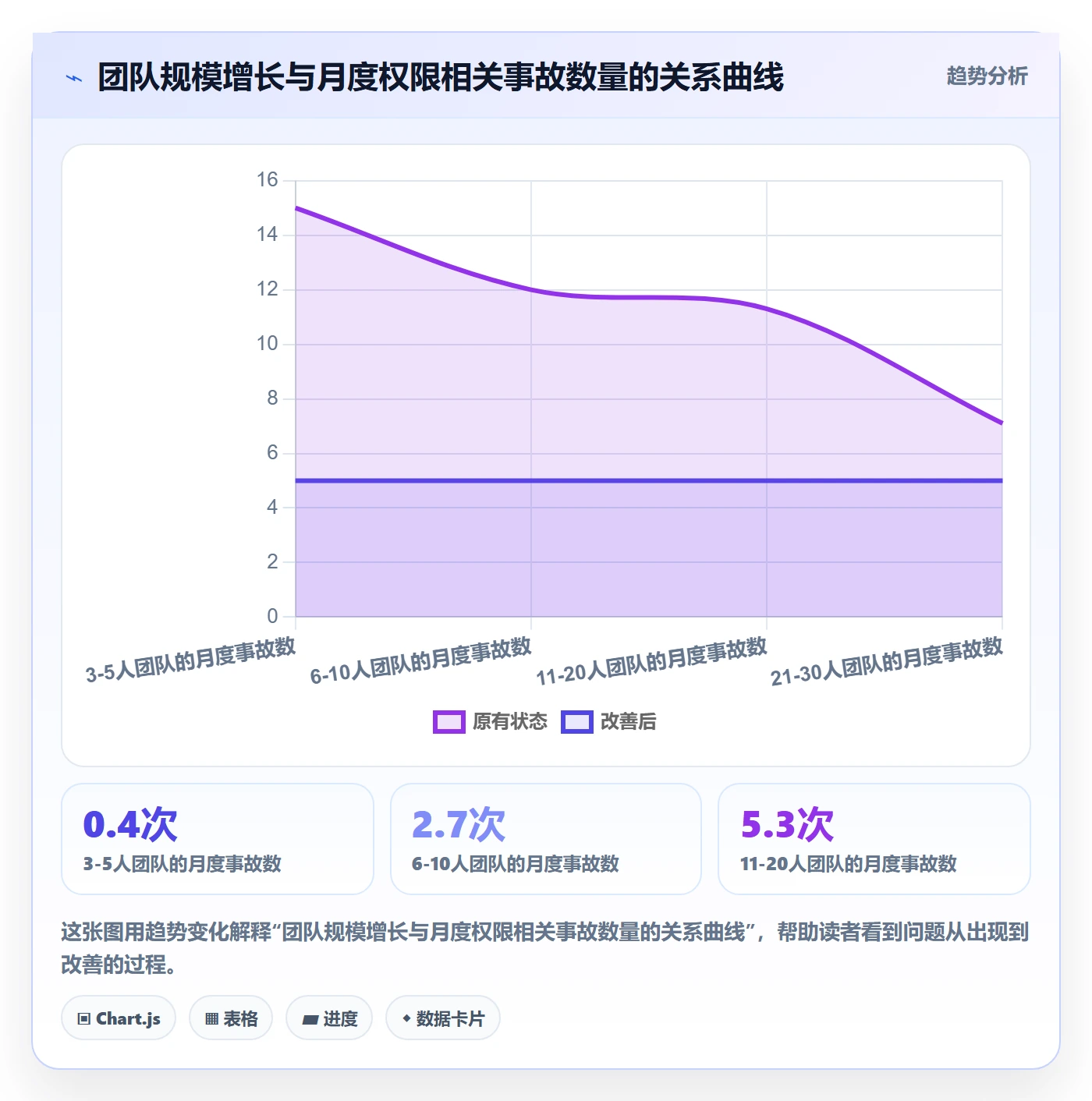1092x1101 pixels.
Task: Click the 改善后 legend label
Action: point(629,722)
